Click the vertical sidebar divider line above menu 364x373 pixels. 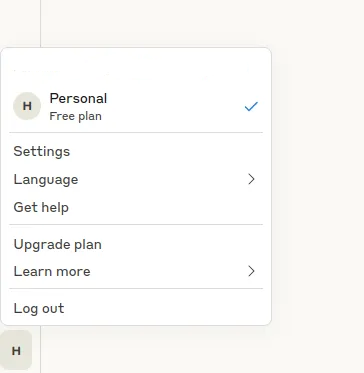click(x=40, y=23)
